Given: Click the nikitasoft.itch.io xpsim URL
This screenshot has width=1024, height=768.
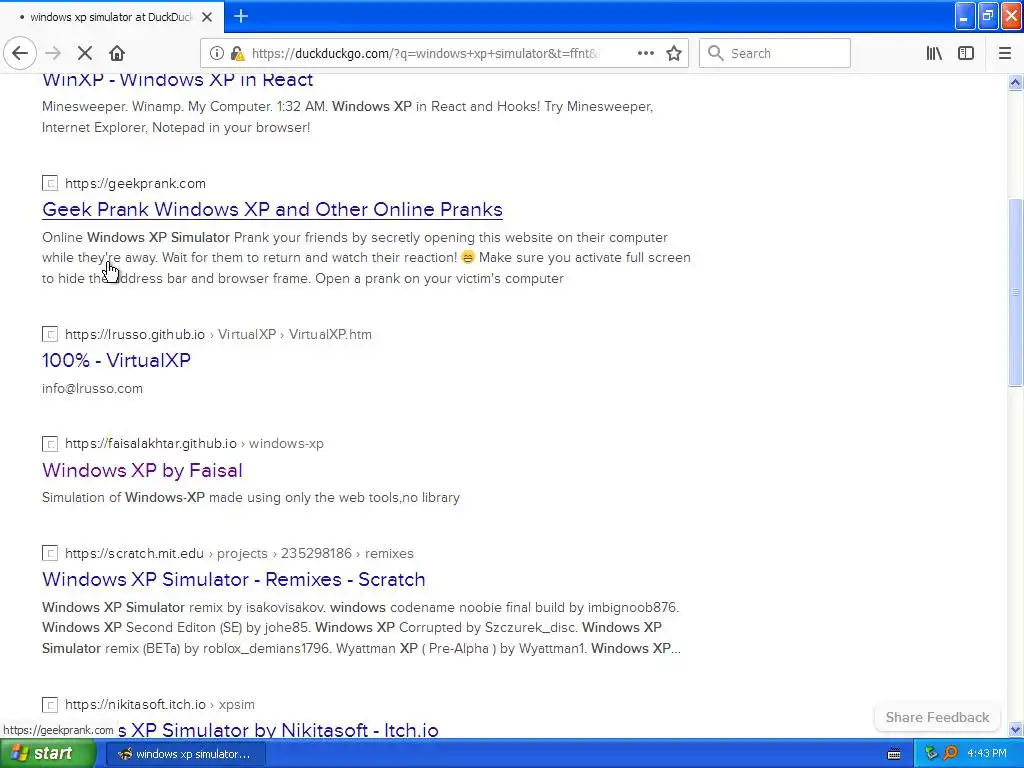Looking at the screenshot, I should click(x=160, y=705).
